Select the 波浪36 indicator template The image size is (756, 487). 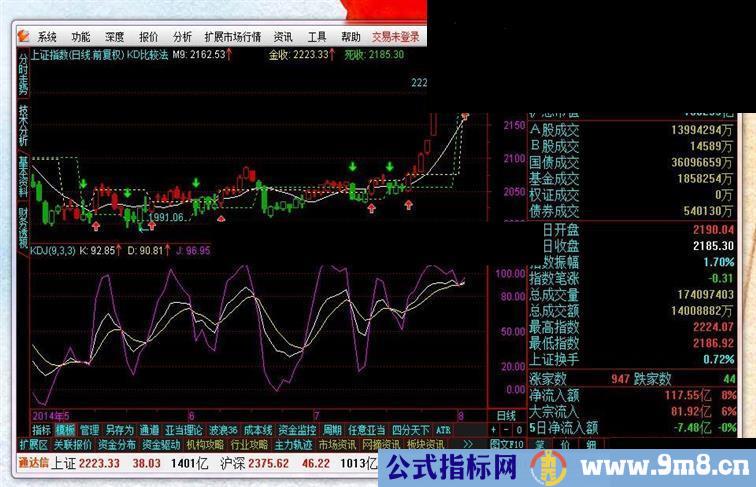coord(223,429)
